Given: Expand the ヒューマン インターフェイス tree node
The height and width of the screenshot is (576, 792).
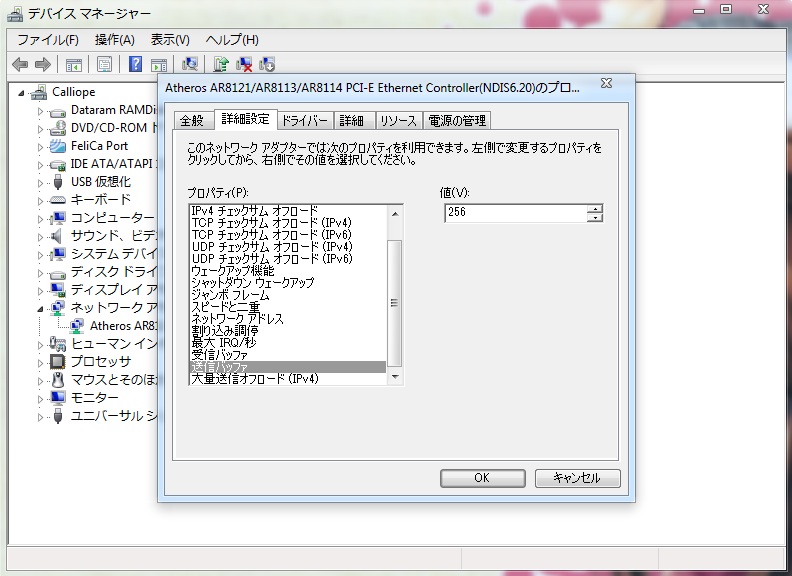Looking at the screenshot, I should point(40,345).
